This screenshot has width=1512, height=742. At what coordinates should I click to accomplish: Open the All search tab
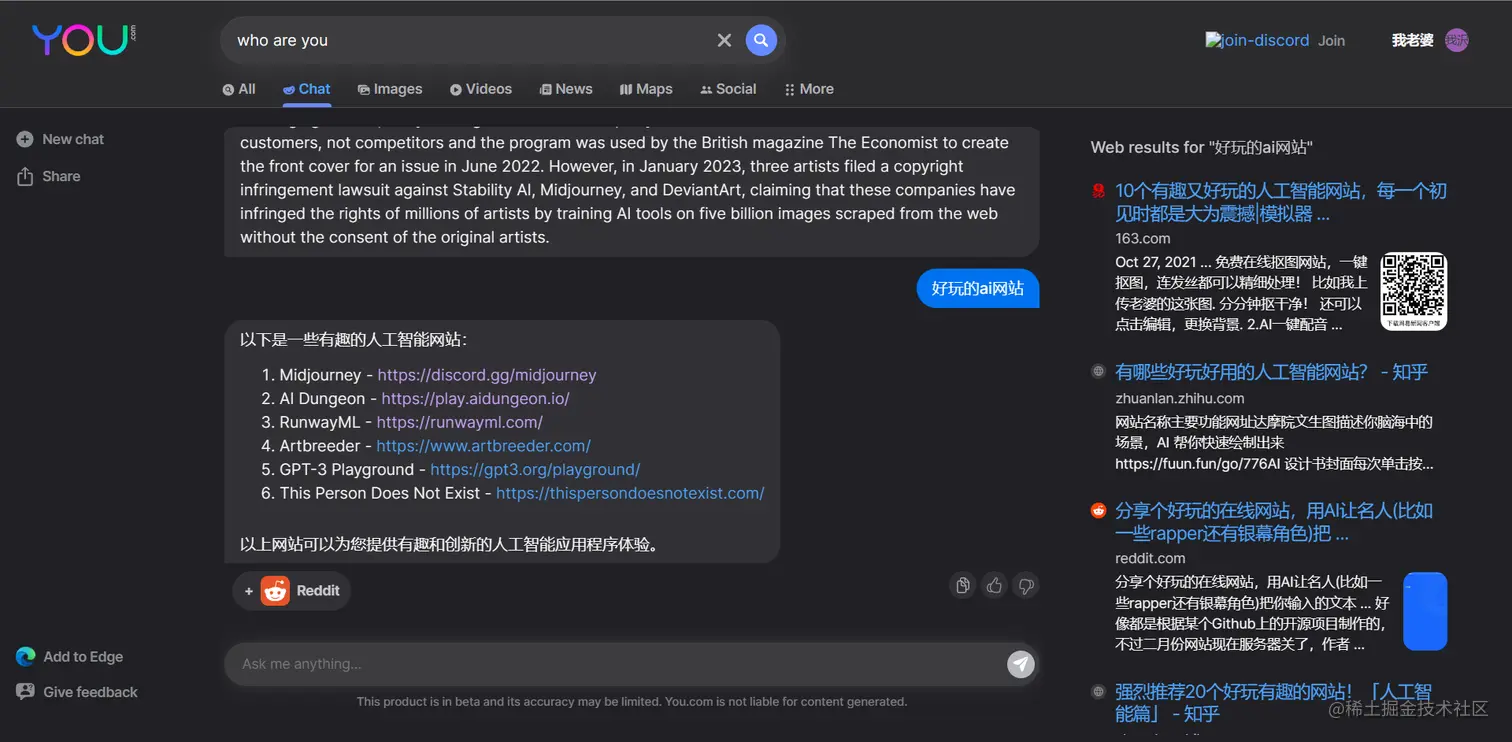239,89
